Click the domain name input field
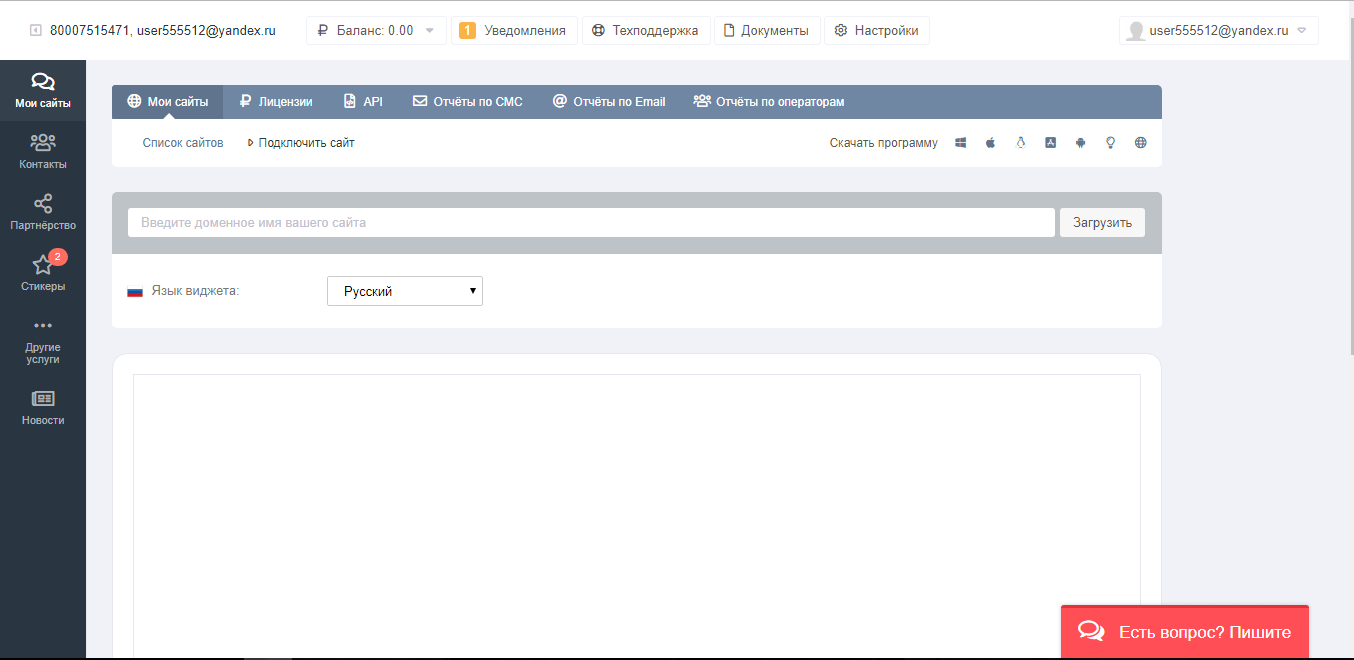 [591, 222]
